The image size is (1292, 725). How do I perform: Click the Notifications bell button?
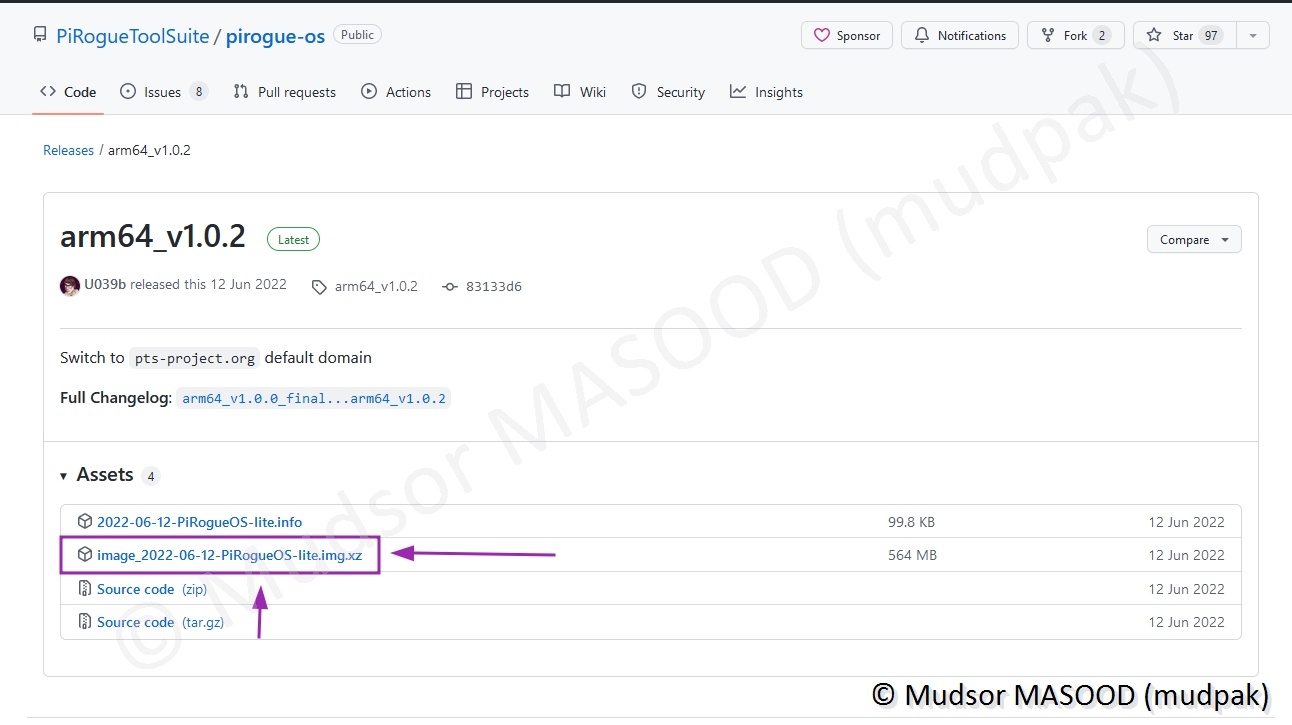click(x=959, y=35)
